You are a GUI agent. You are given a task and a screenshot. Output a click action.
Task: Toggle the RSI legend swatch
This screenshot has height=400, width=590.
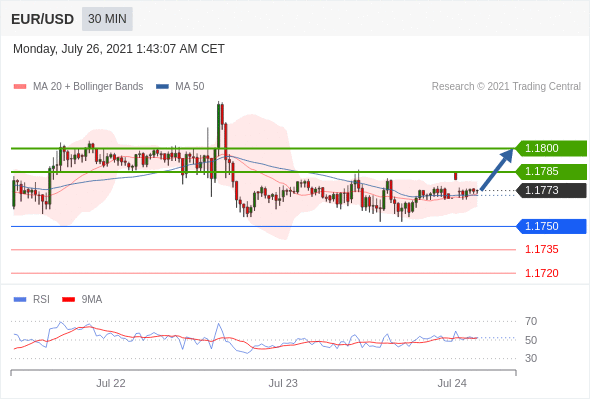point(20,300)
